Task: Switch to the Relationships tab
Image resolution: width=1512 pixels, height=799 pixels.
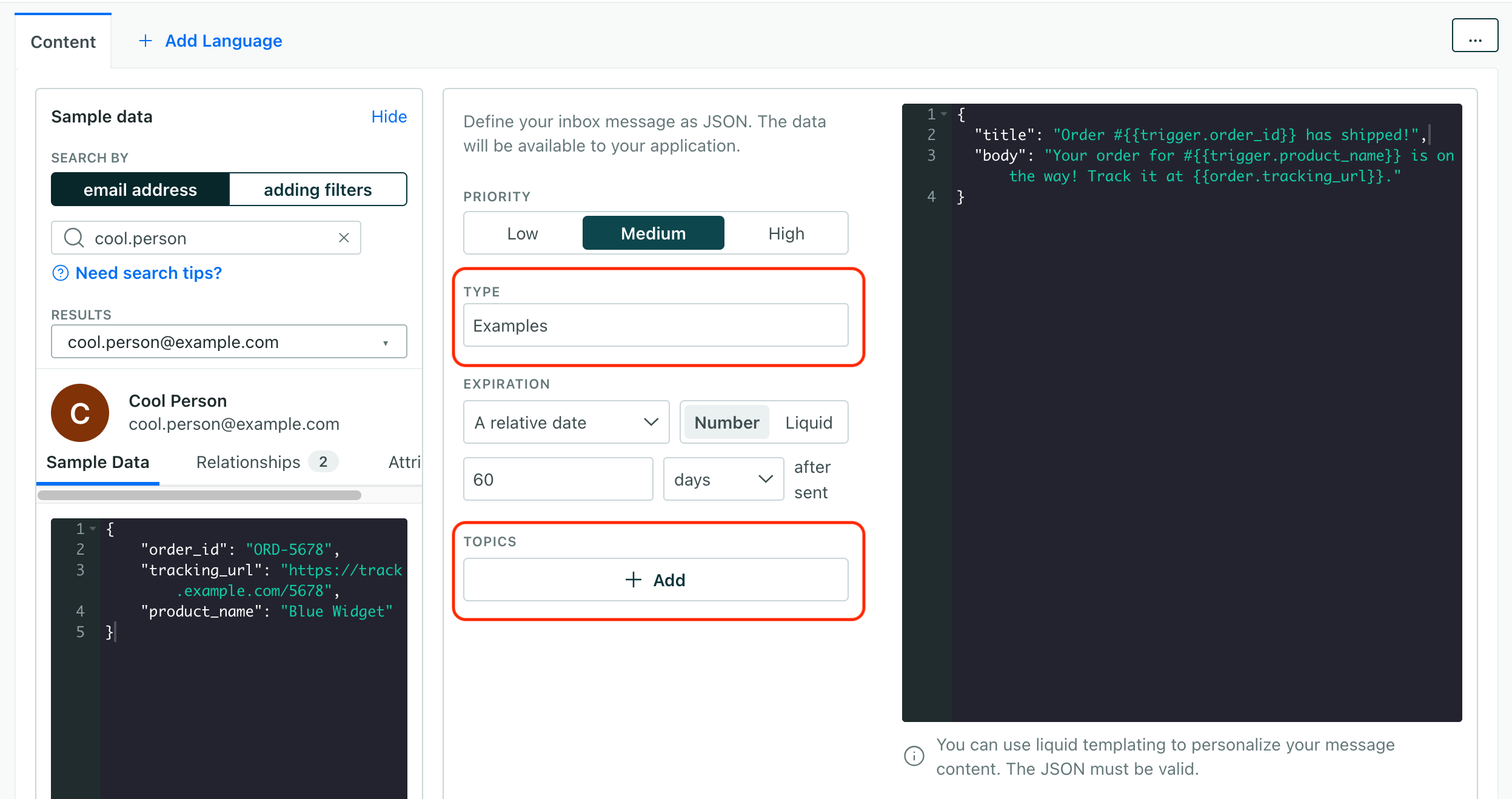Action: (x=249, y=461)
